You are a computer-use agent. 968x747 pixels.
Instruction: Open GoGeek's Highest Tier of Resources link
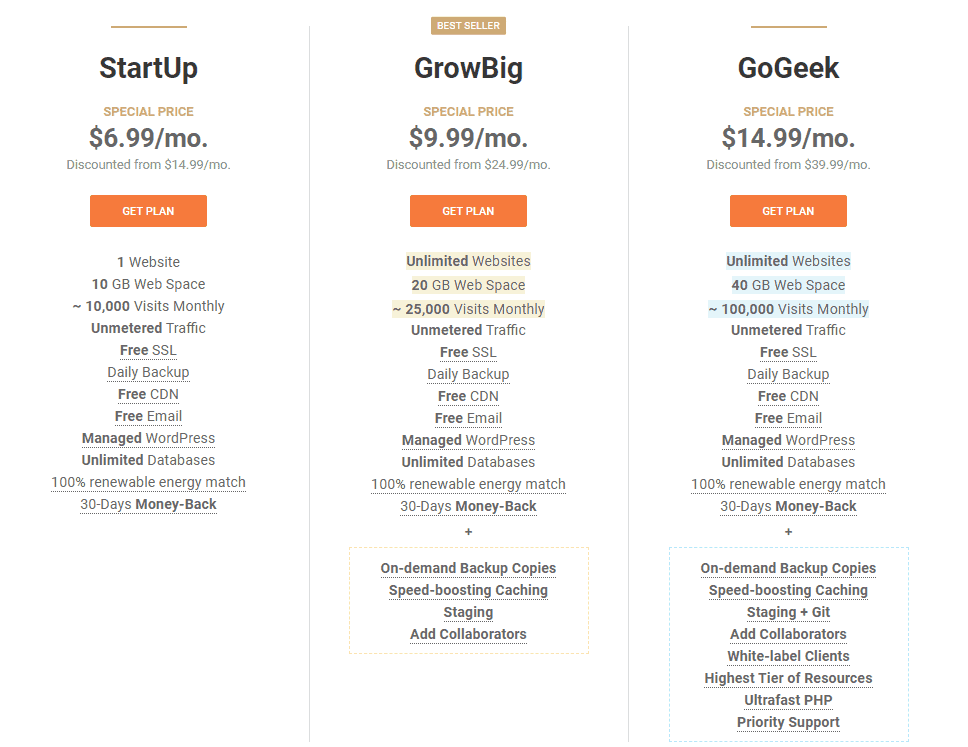[x=788, y=678]
